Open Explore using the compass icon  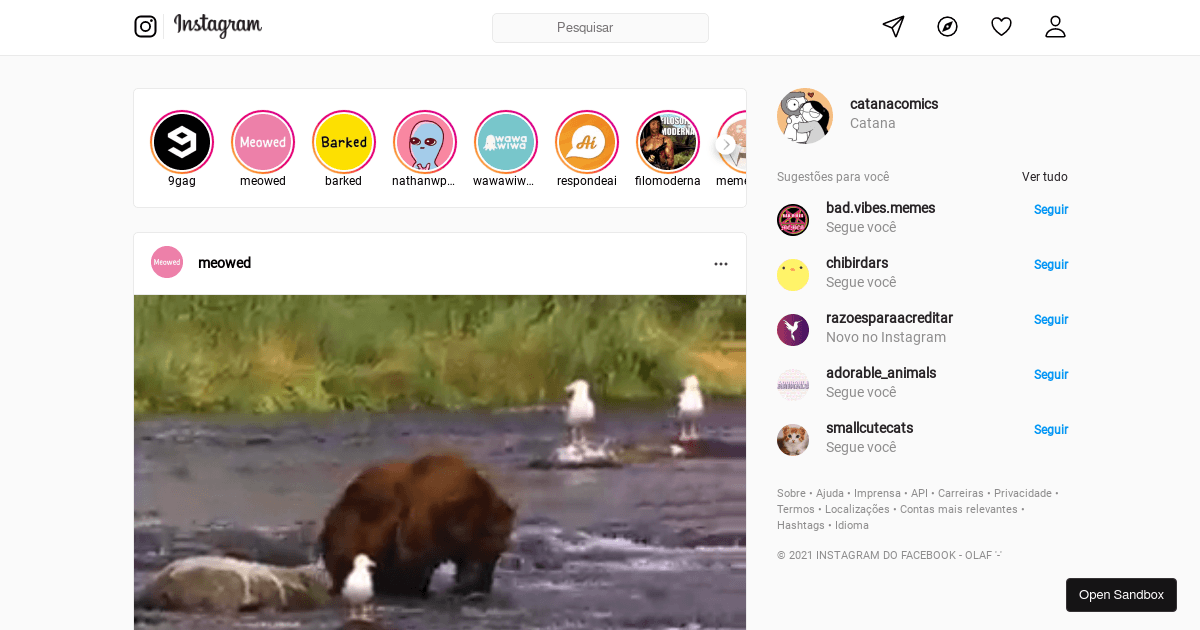click(x=947, y=26)
